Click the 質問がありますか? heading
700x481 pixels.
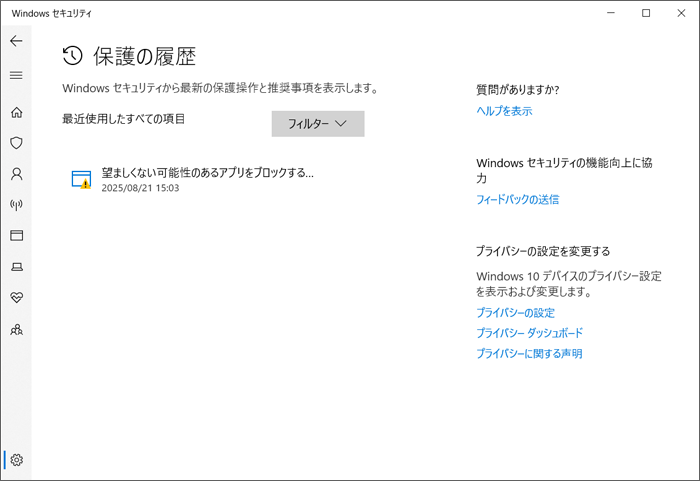point(517,90)
